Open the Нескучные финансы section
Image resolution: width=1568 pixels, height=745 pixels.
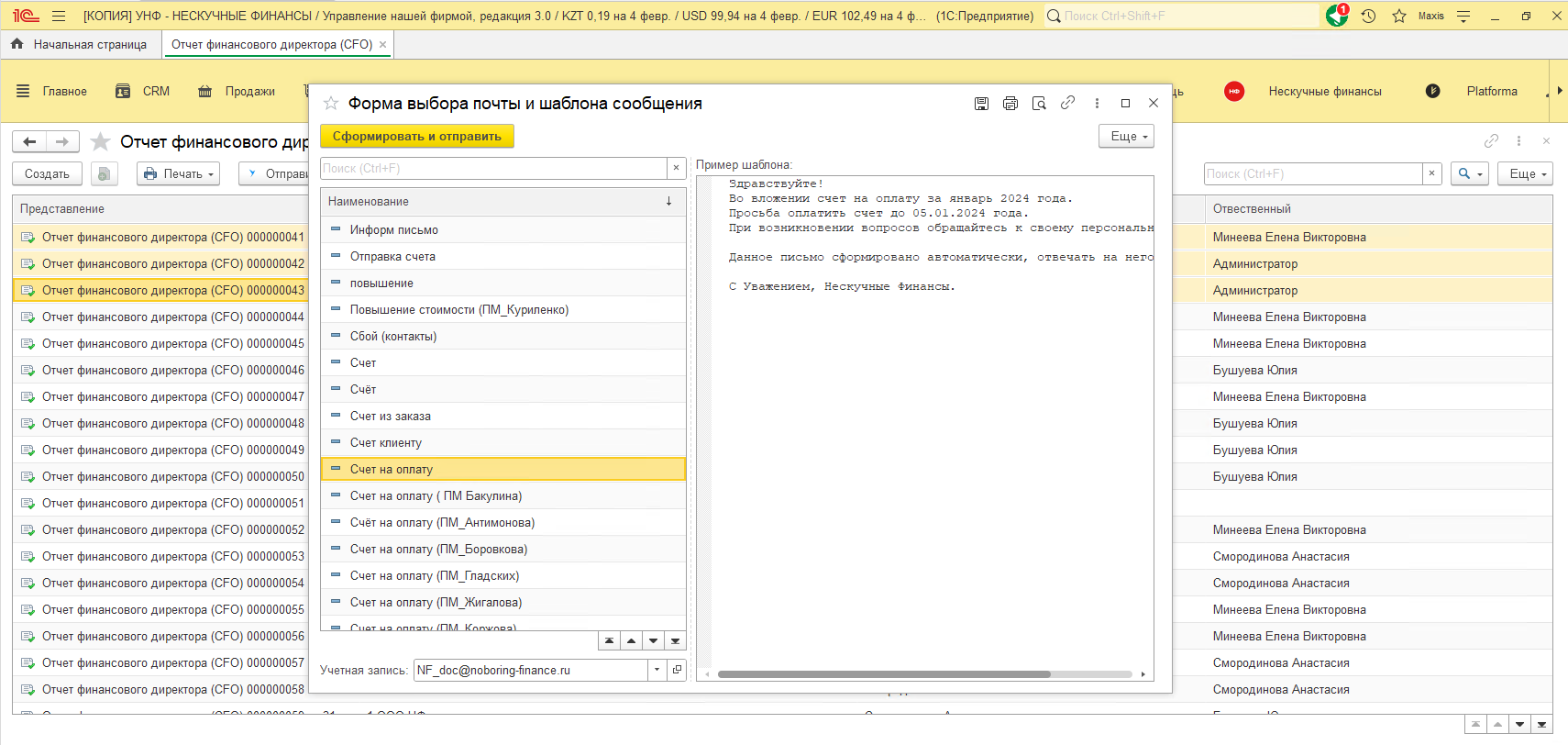tap(1324, 91)
